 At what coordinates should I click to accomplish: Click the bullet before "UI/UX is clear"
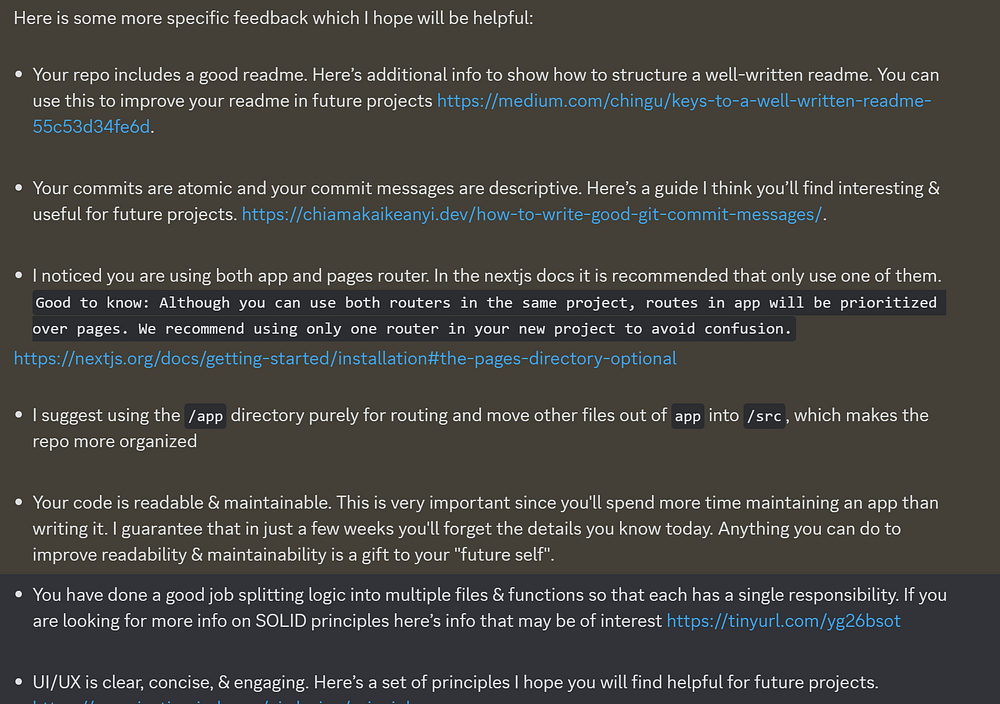pyautogui.click(x=18, y=682)
